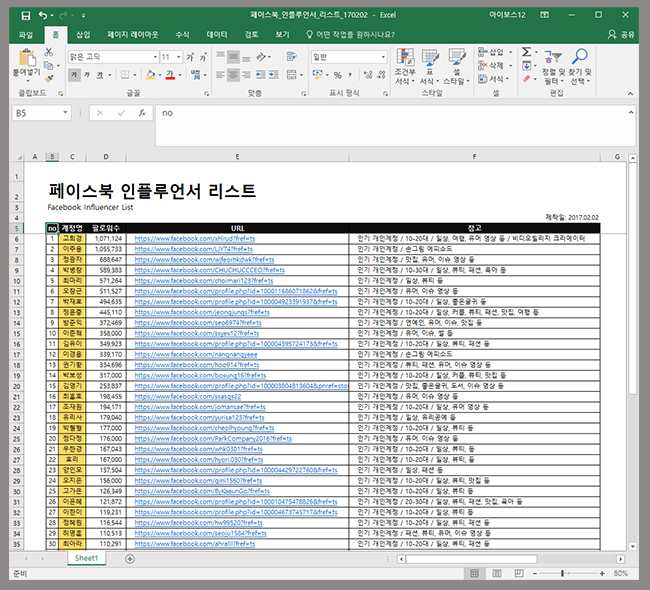
Task: Switch to the 삽입 ribbon tab
Action: (x=83, y=34)
